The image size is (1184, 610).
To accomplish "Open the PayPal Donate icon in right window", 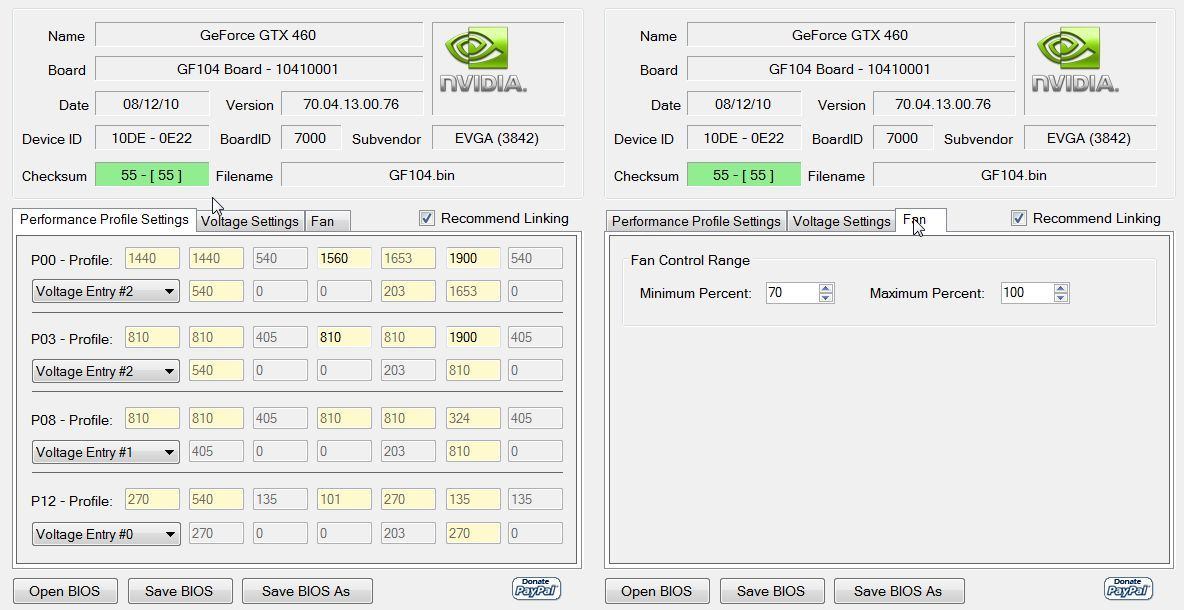I will click(1128, 589).
